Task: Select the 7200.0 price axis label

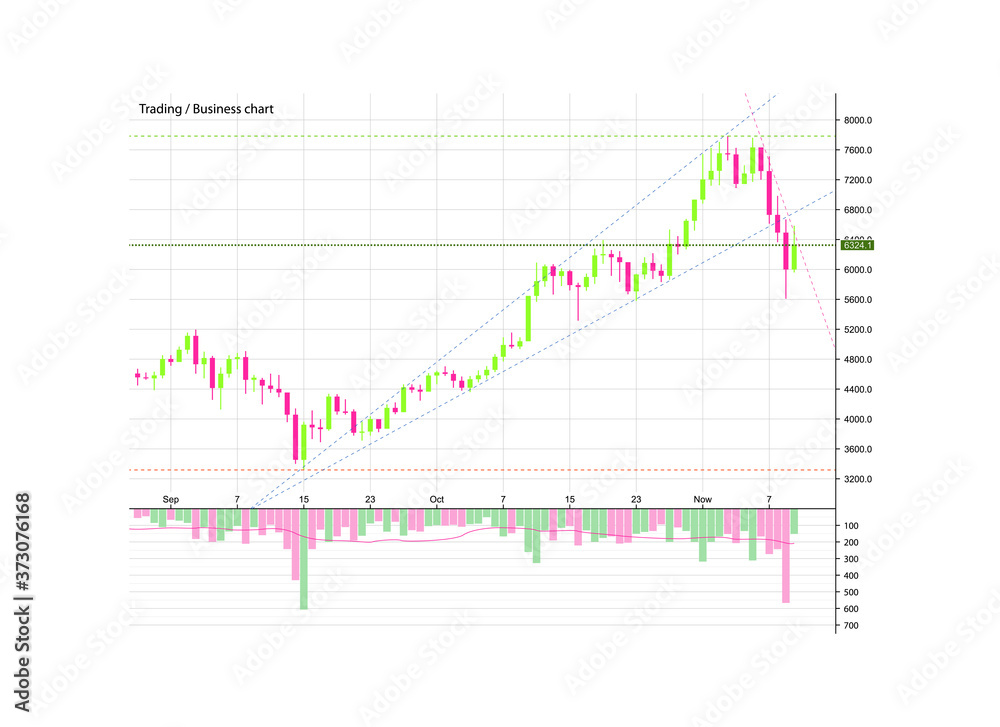Action: (858, 180)
